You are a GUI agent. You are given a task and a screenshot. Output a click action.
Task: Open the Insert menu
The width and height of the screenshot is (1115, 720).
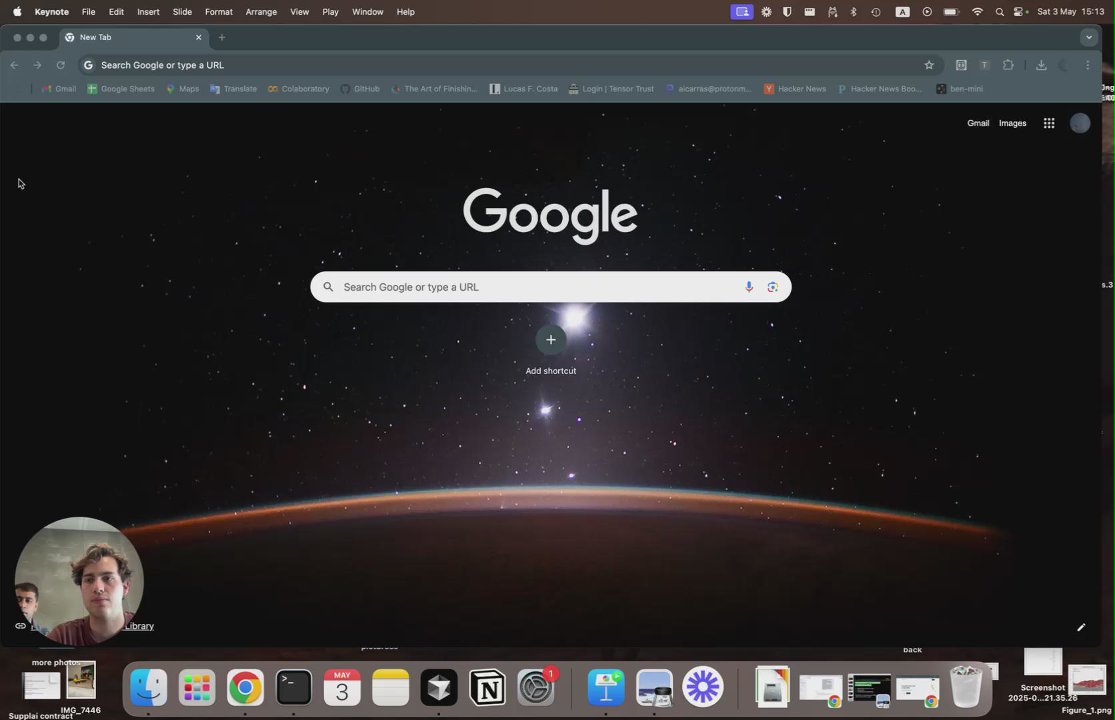coord(148,11)
